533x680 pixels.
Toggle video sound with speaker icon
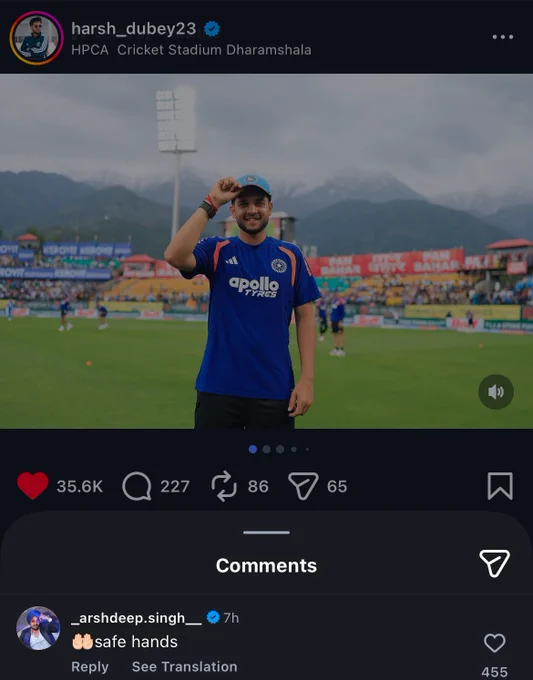496,392
